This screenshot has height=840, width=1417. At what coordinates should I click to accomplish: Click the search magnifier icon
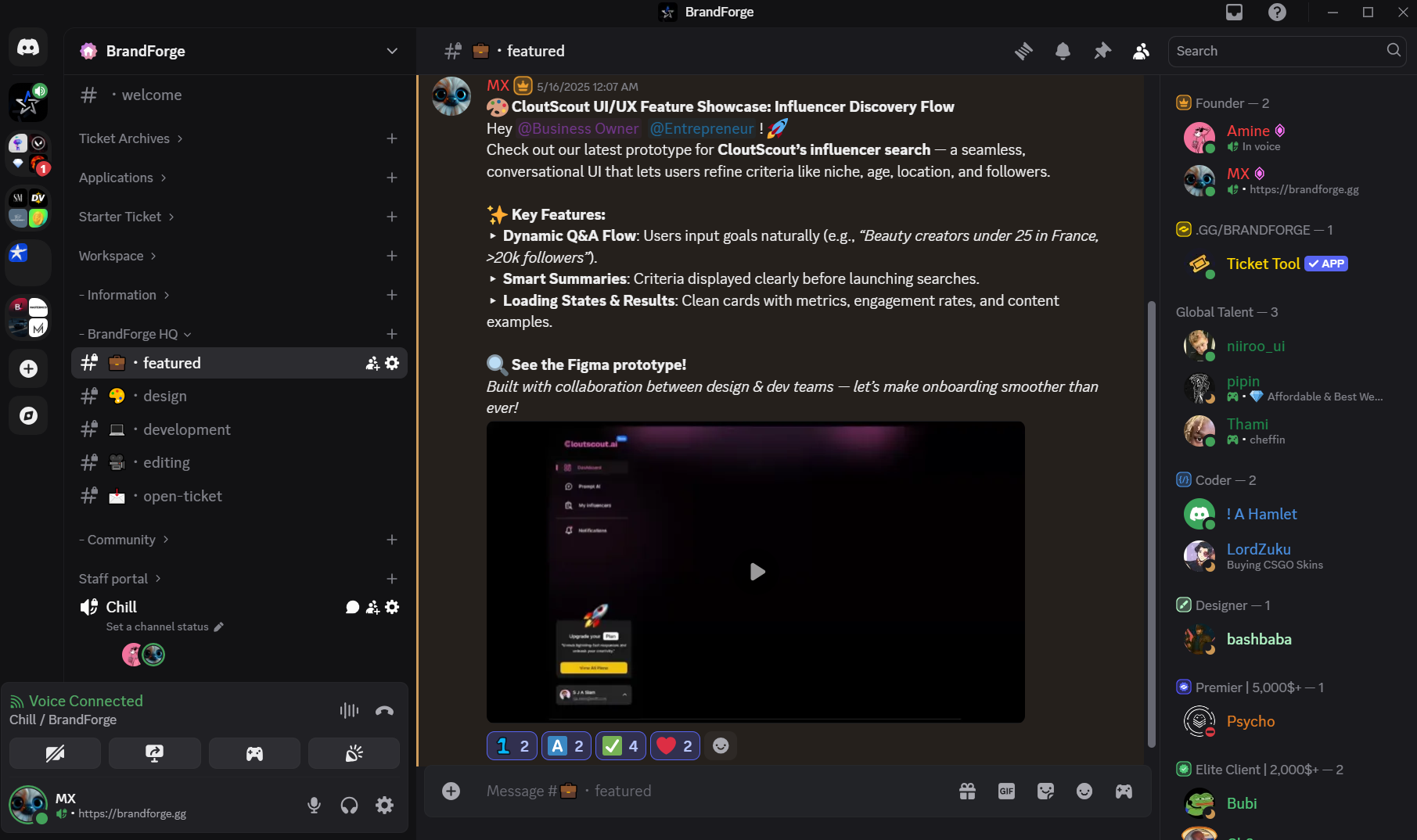(1394, 50)
